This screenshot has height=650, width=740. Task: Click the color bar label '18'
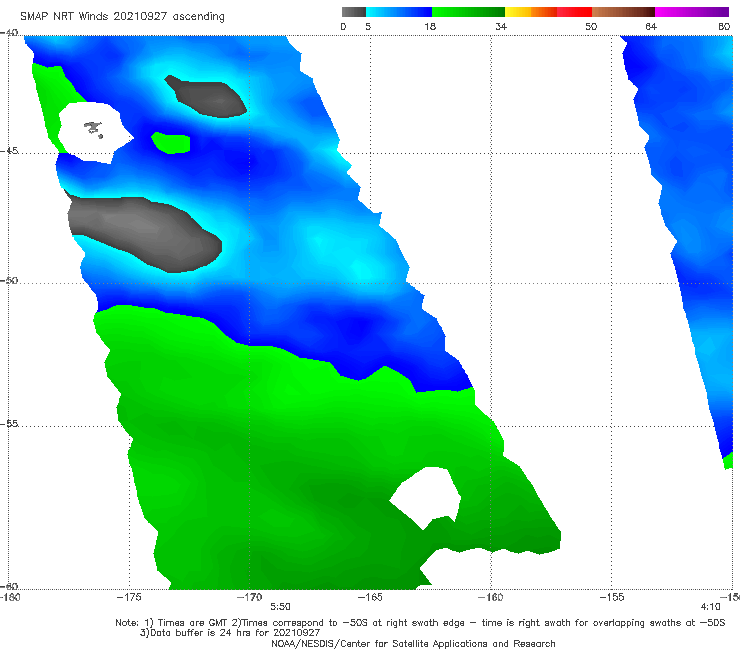pyautogui.click(x=430, y=27)
